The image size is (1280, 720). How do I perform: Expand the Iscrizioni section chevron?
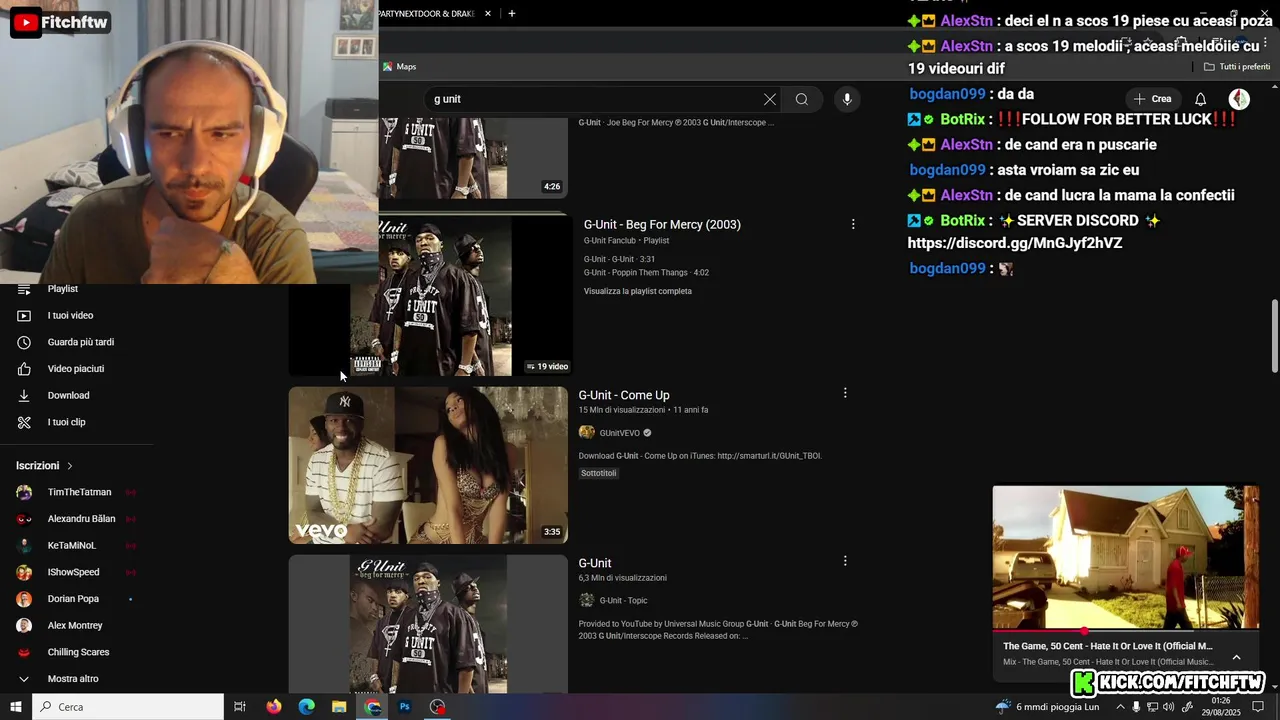click(x=70, y=466)
